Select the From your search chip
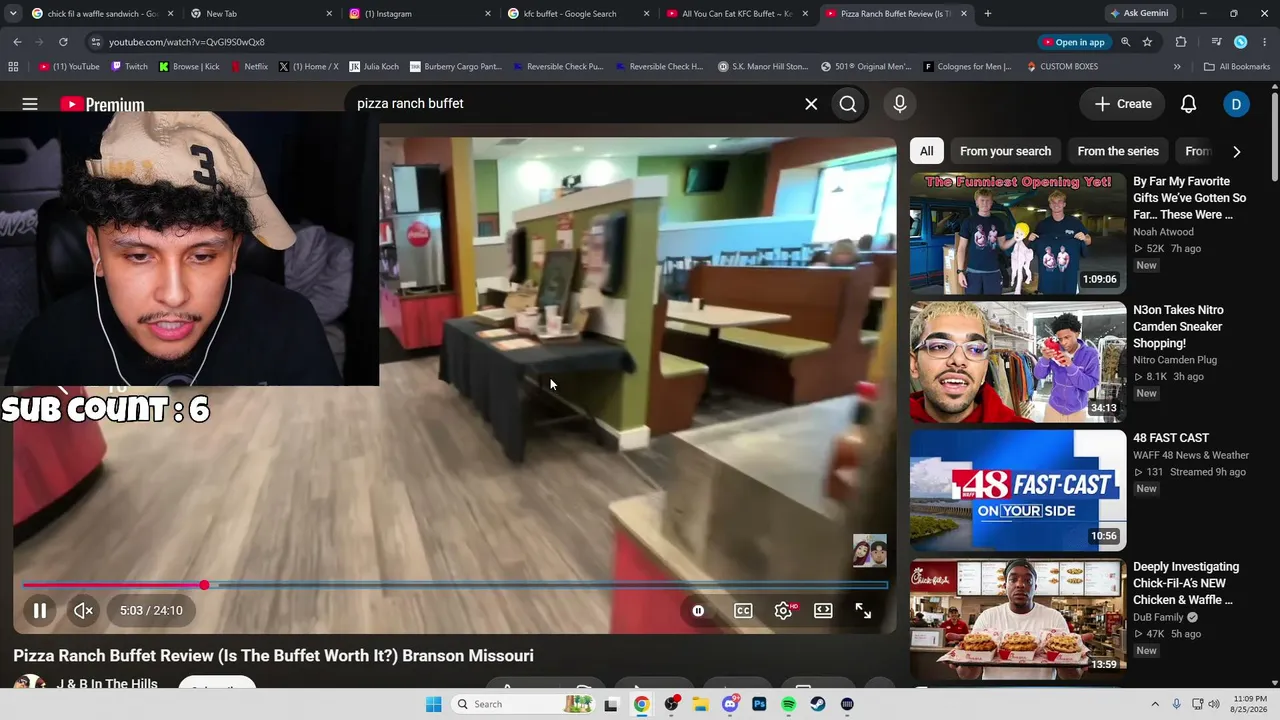 point(1005,151)
